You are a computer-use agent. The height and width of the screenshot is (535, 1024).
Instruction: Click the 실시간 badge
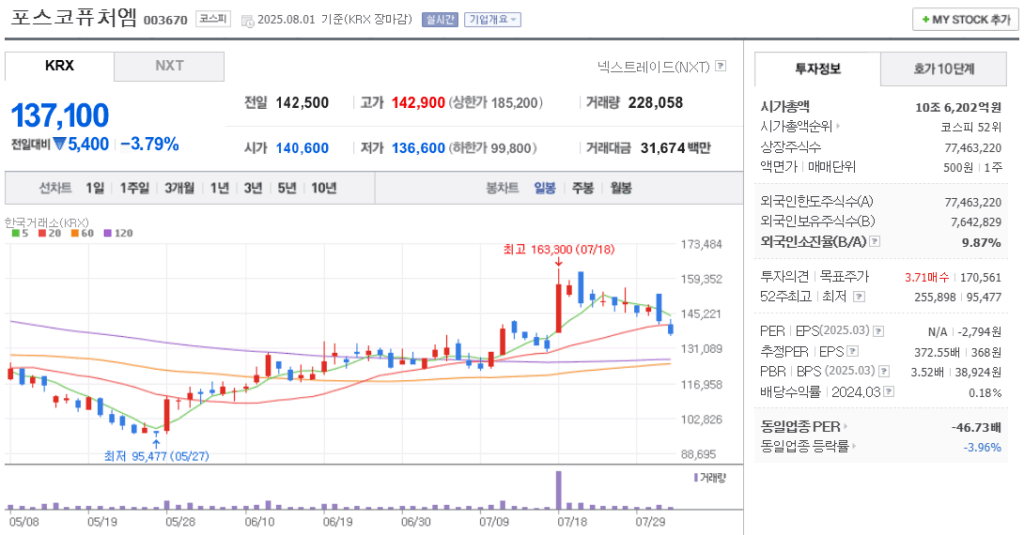(x=440, y=20)
